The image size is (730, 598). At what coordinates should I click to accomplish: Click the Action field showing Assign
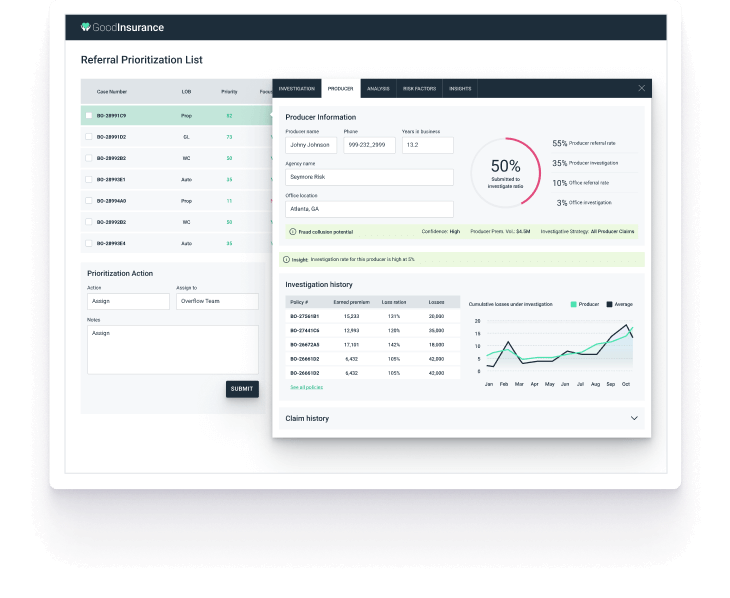coord(128,301)
